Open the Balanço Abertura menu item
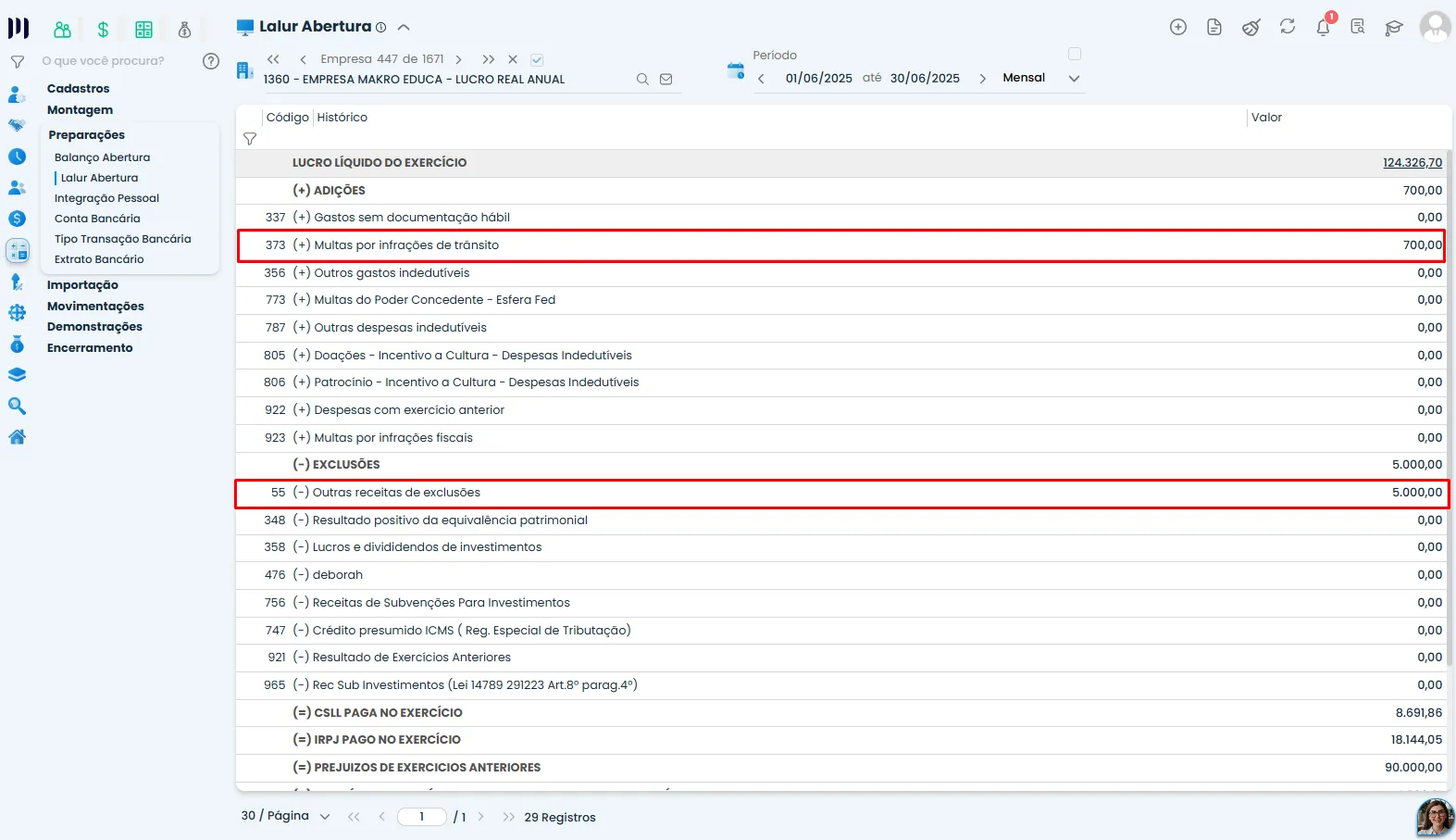The image size is (1456, 840). coord(102,157)
